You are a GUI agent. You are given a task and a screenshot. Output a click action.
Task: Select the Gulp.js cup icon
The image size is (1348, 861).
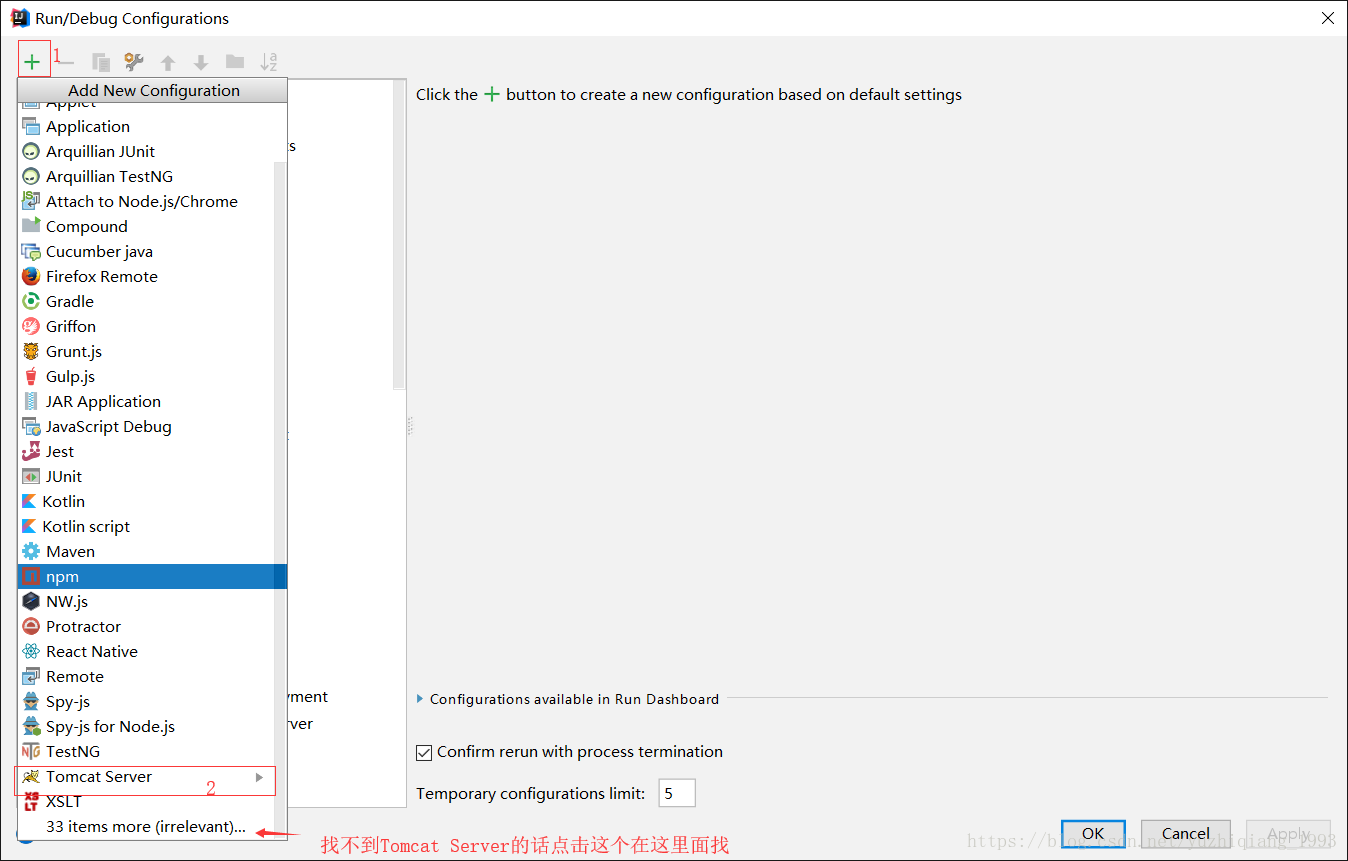tap(31, 376)
